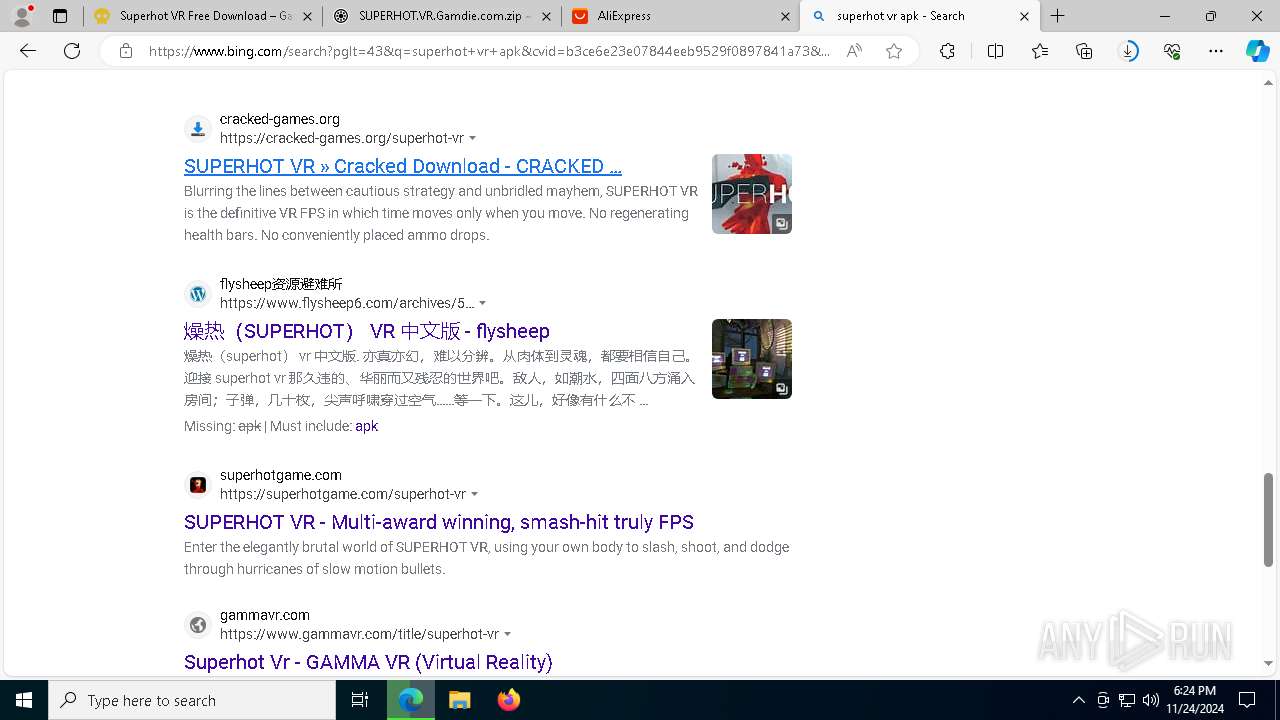The width and height of the screenshot is (1280, 720).
Task: Switch to Superhot VR Free Download tab
Action: point(202,16)
